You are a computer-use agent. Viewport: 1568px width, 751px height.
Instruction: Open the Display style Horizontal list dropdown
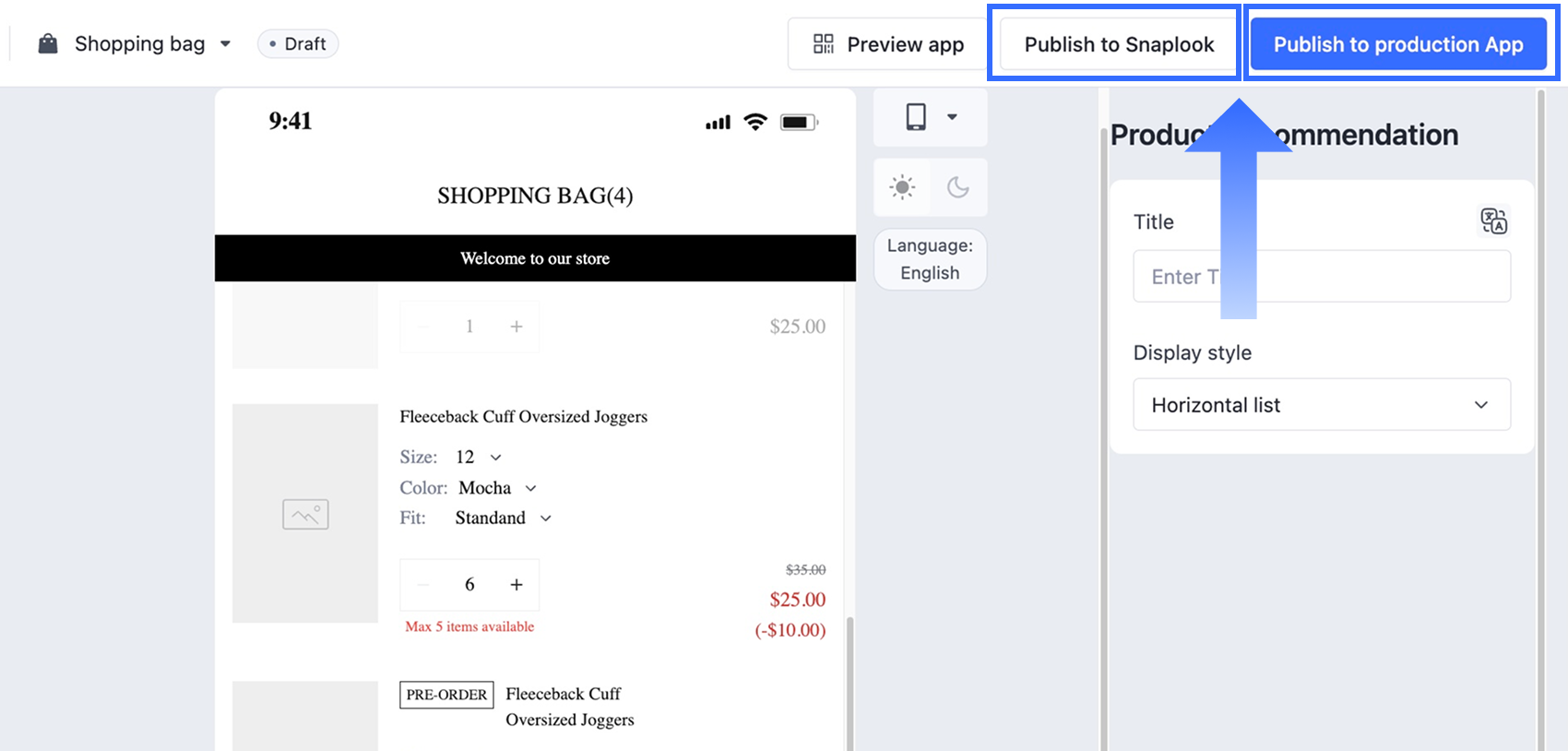1322,404
